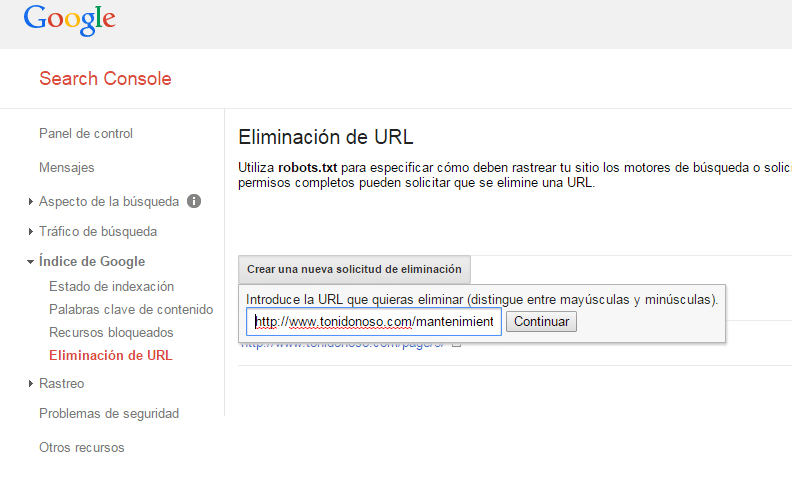Image resolution: width=792 pixels, height=477 pixels.
Task: Open Otros recursos
Action: pos(81,447)
